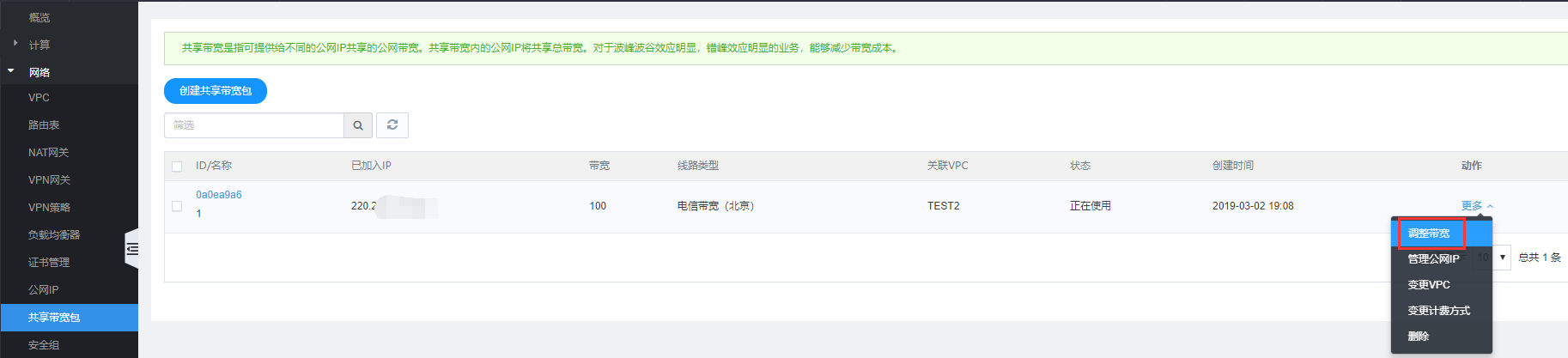The height and width of the screenshot is (358, 1568).
Task: Choose 变更VPC from the menu
Action: (x=1442, y=285)
